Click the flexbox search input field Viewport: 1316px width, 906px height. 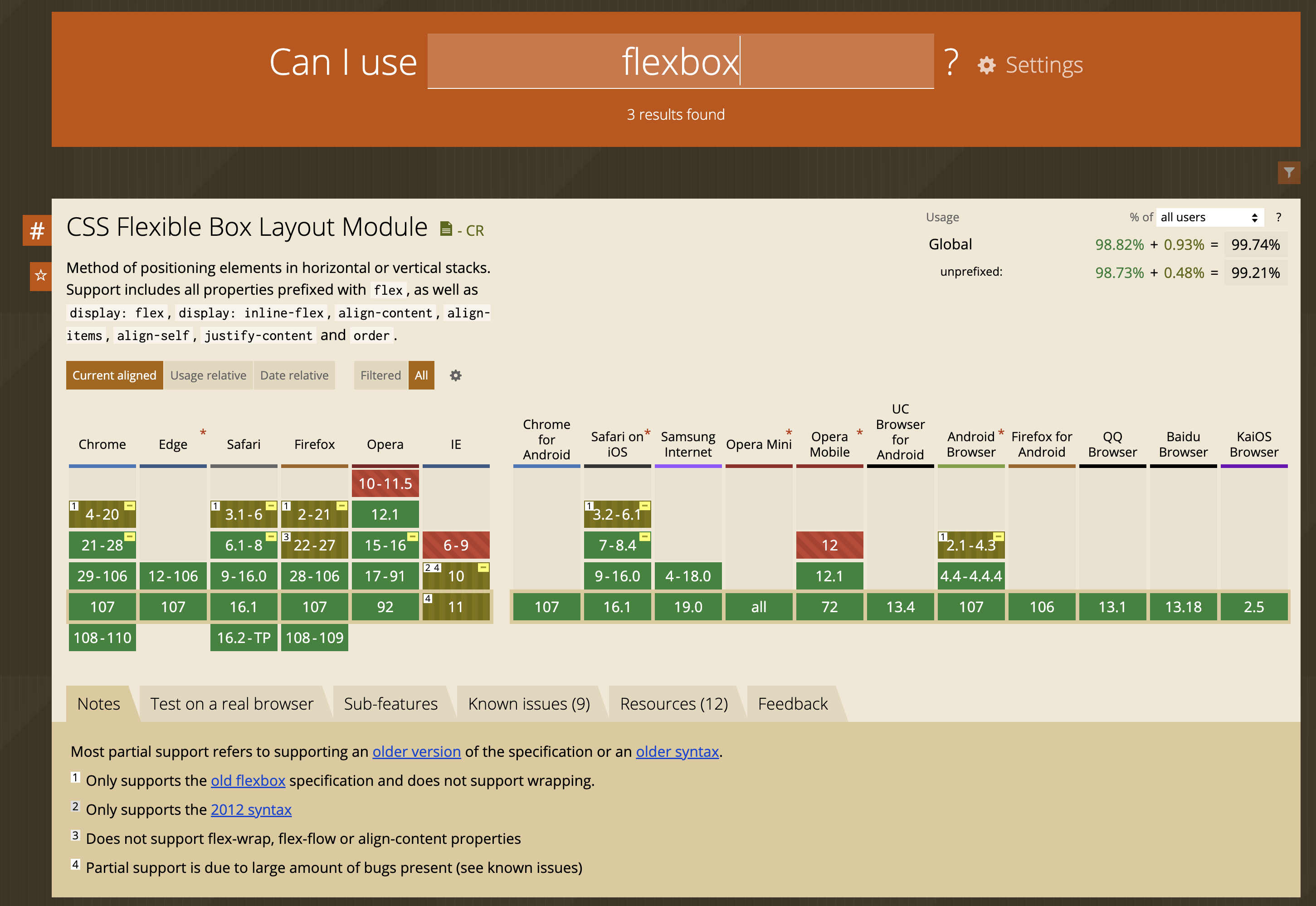tap(681, 61)
